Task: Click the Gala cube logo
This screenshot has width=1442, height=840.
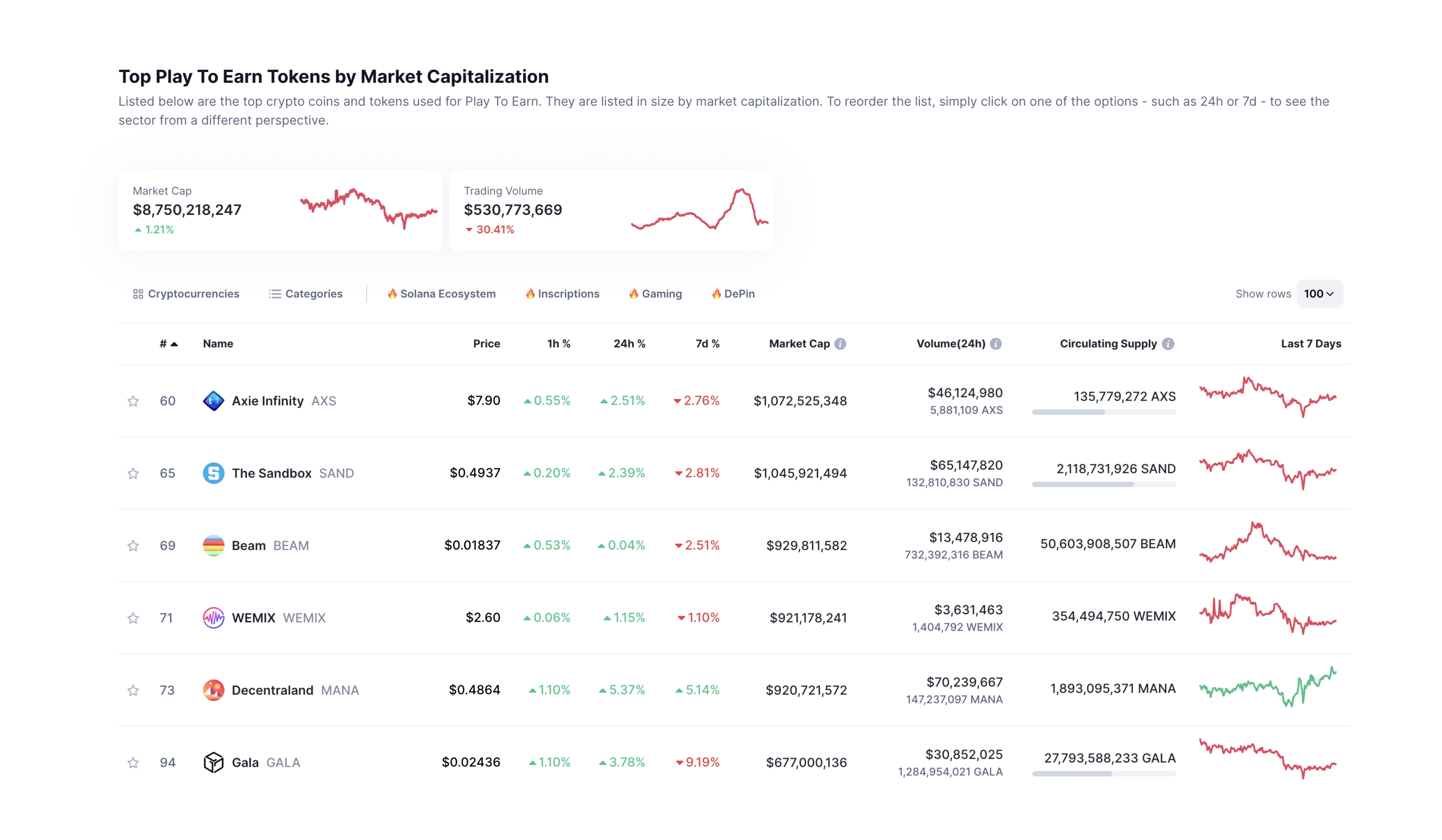Action: click(213, 762)
